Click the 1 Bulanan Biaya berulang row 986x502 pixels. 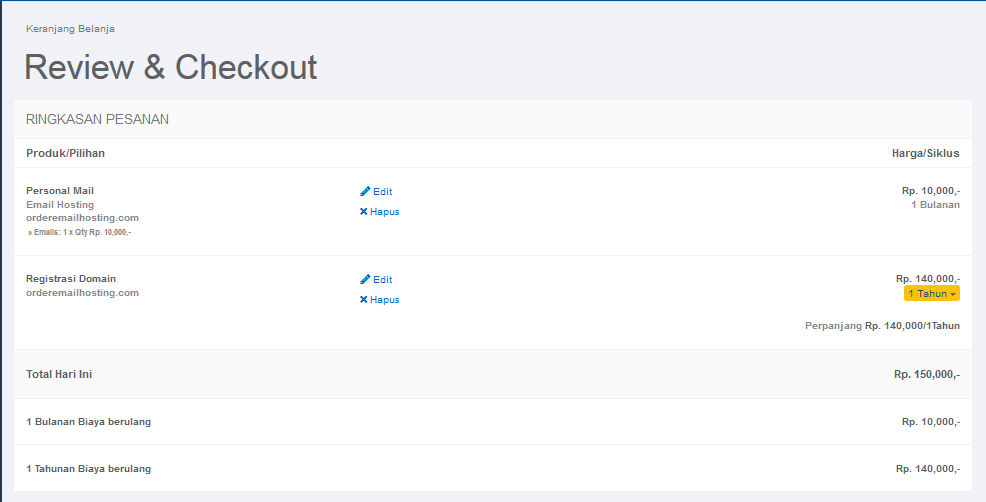coord(493,421)
